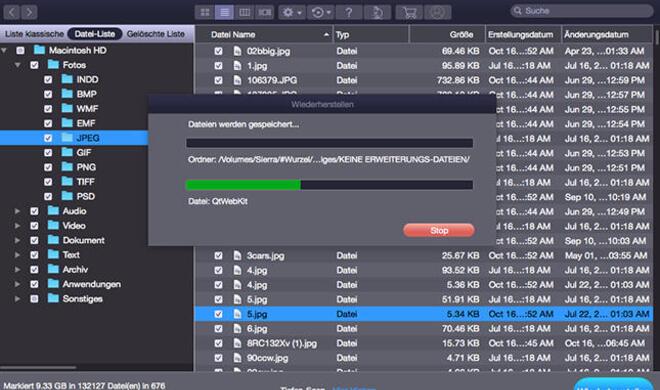Click the Archiv folder icon
This screenshot has height=390, width=660.
point(53,269)
